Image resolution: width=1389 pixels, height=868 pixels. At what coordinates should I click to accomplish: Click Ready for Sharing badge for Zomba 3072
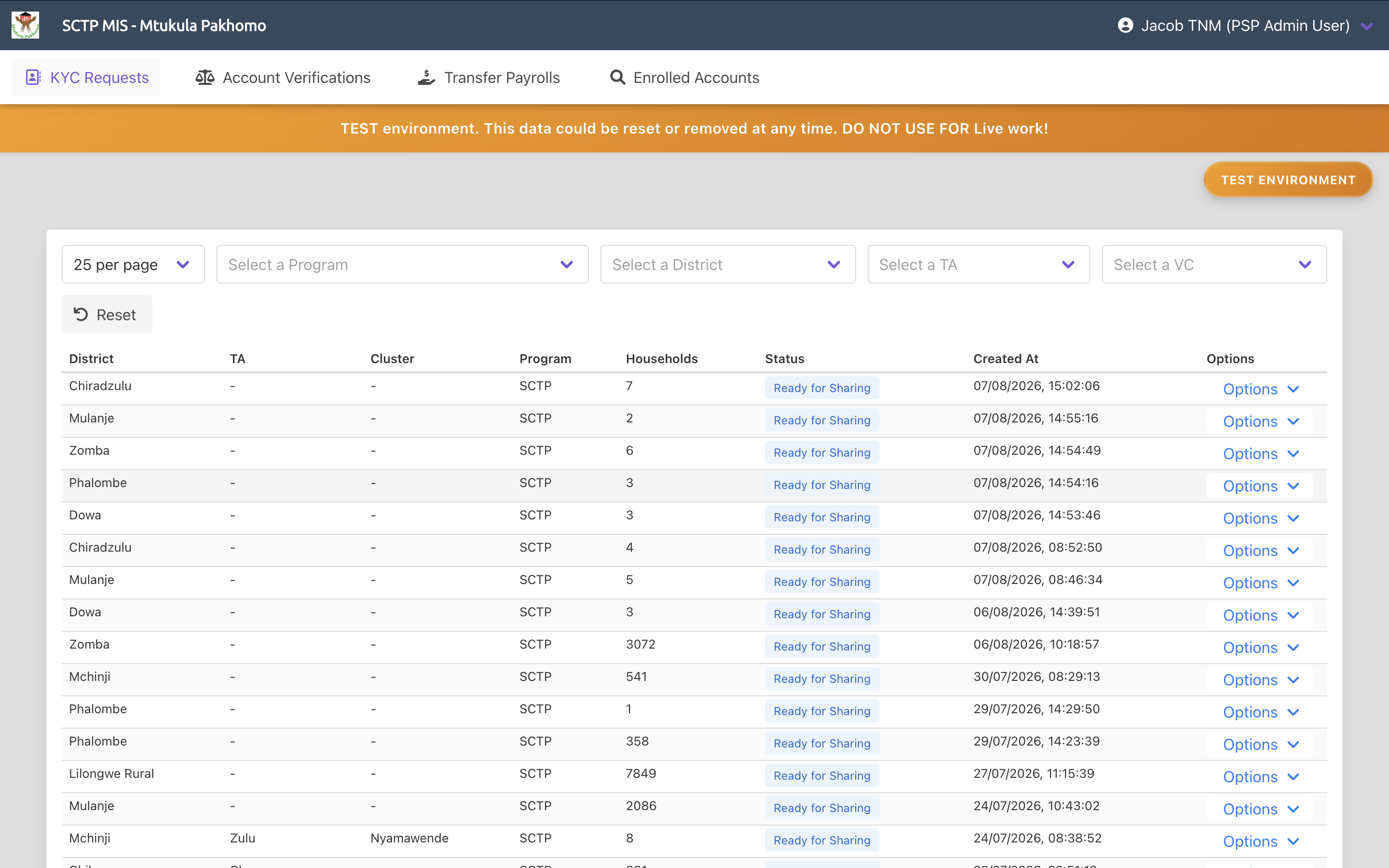click(822, 646)
